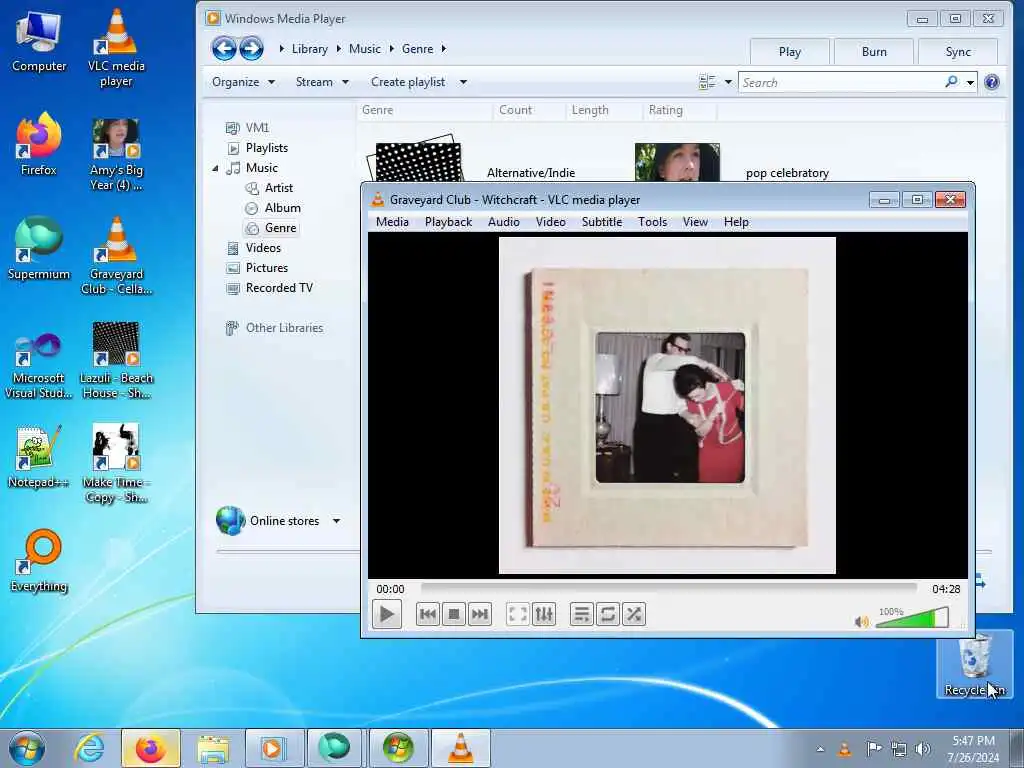Click Genre in the breadcrumb path
The width and height of the screenshot is (1024, 768).
[x=417, y=49]
